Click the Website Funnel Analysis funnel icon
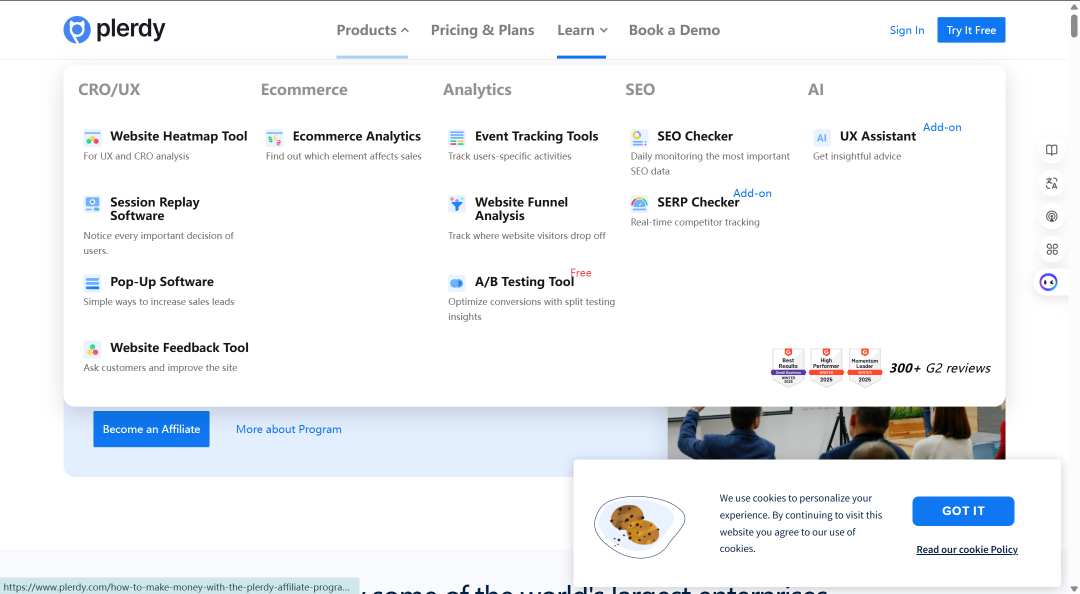Image resolution: width=1080 pixels, height=594 pixels. (x=457, y=203)
